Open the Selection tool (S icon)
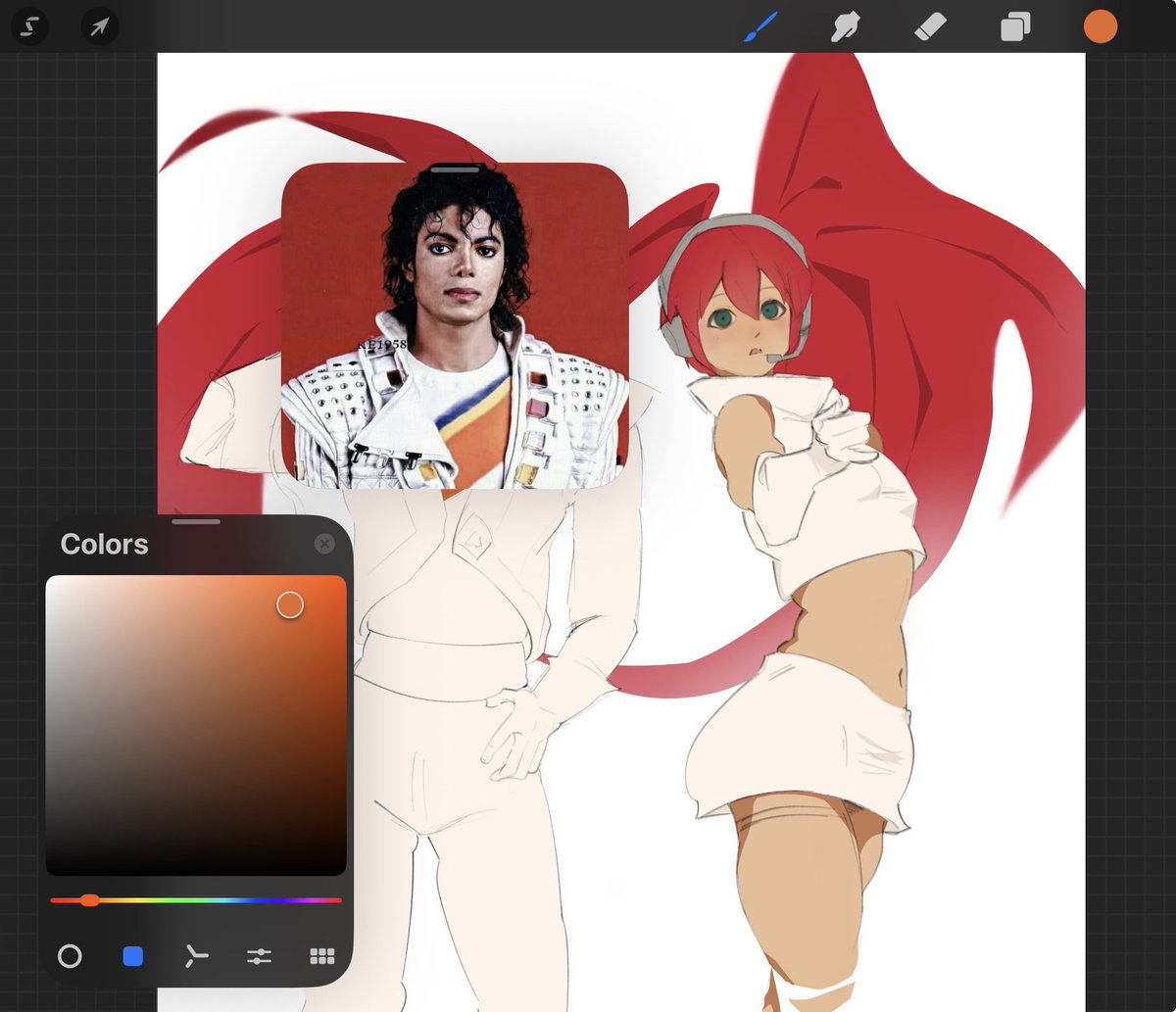This screenshot has height=1012, width=1176. [x=29, y=26]
